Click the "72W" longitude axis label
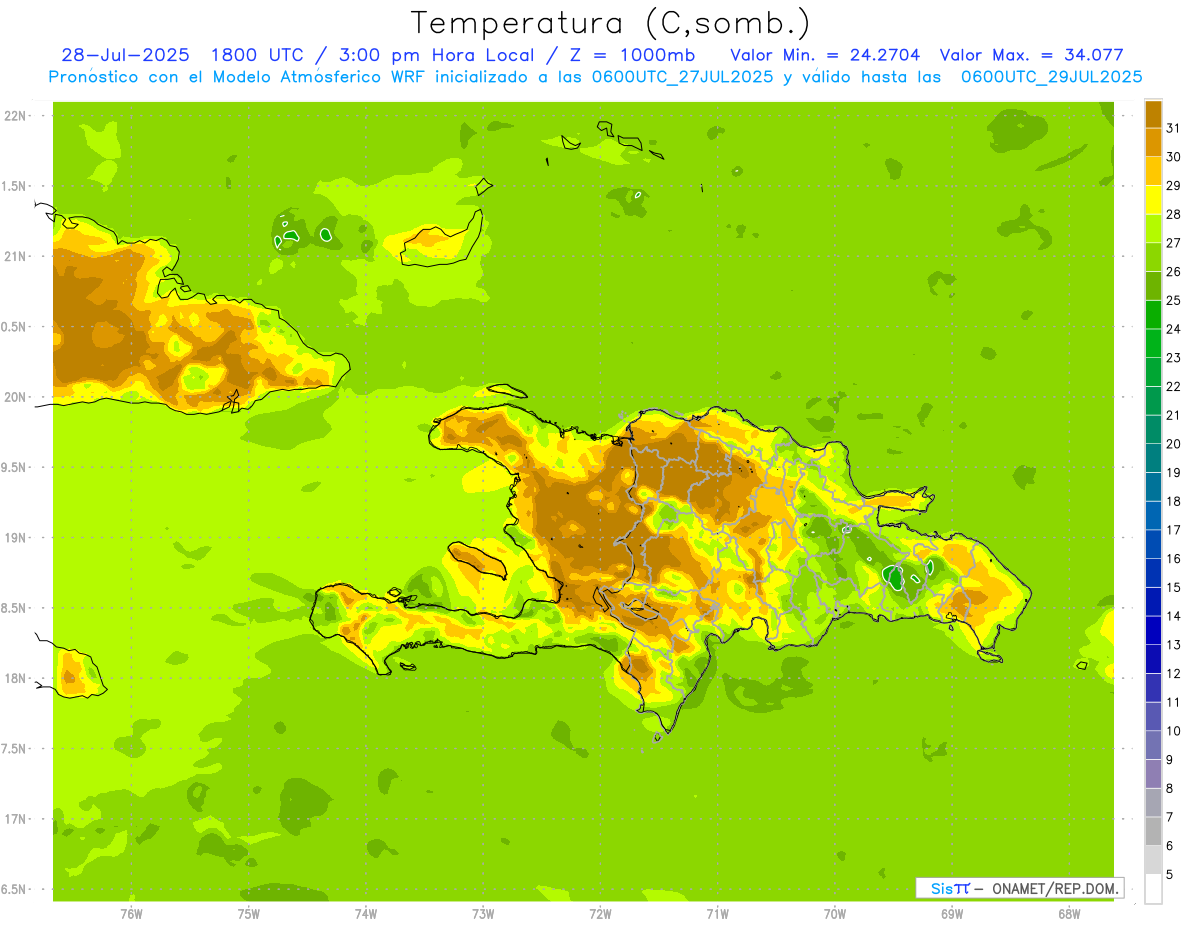Viewport: 1200px width, 927px height. click(600, 913)
